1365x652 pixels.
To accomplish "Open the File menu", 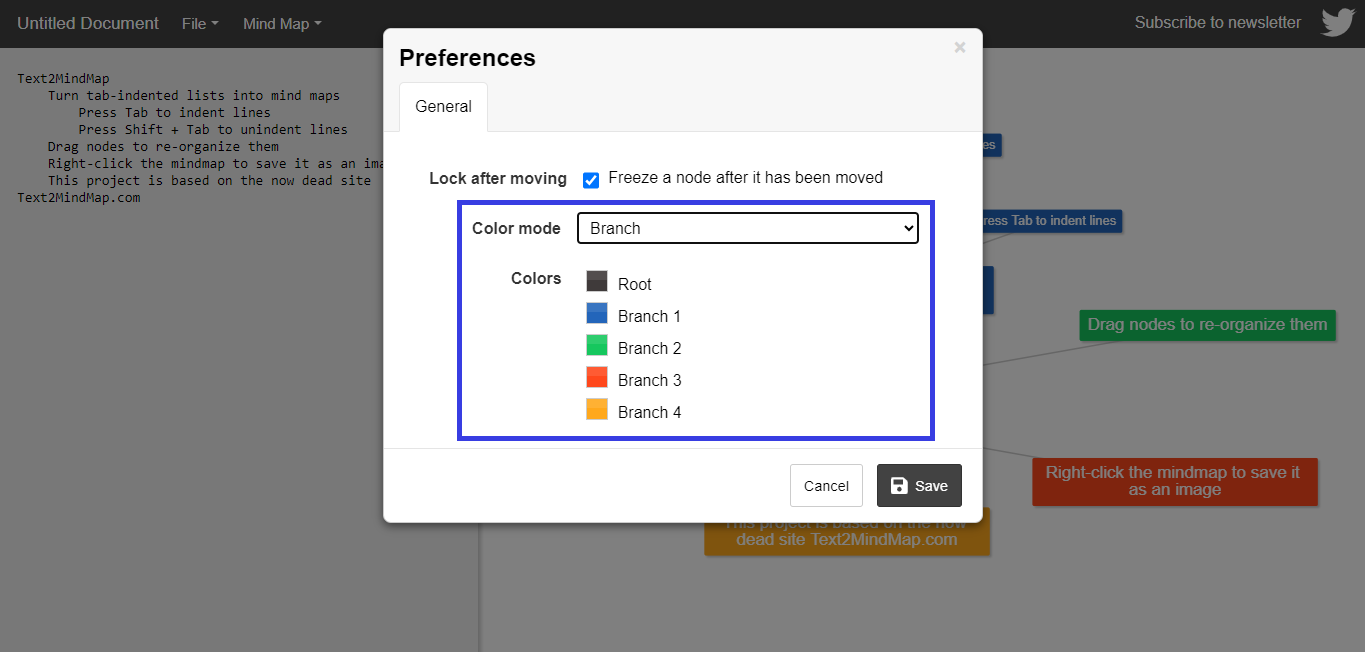I will click(198, 23).
